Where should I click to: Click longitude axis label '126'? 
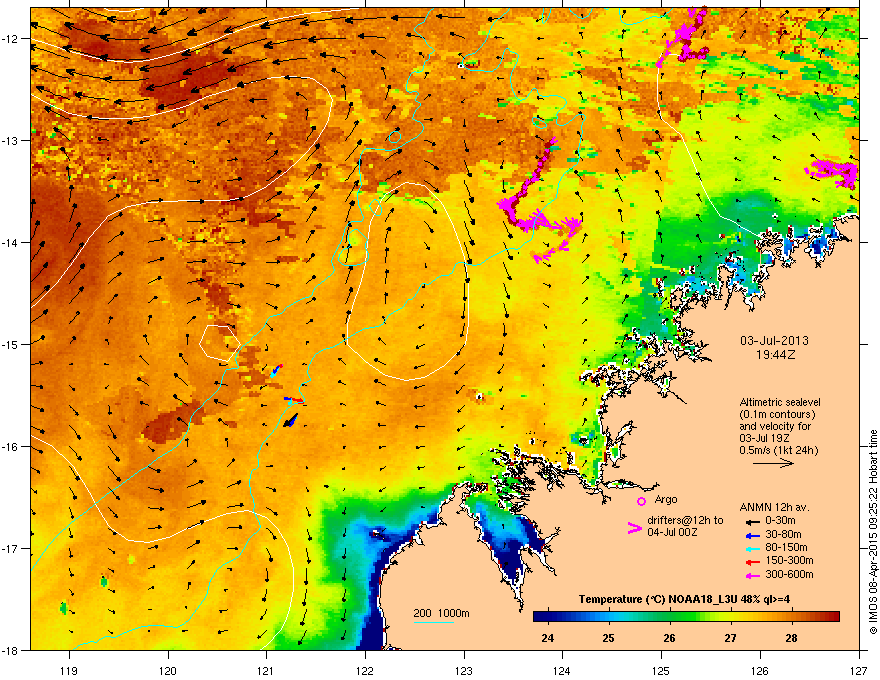click(x=760, y=670)
